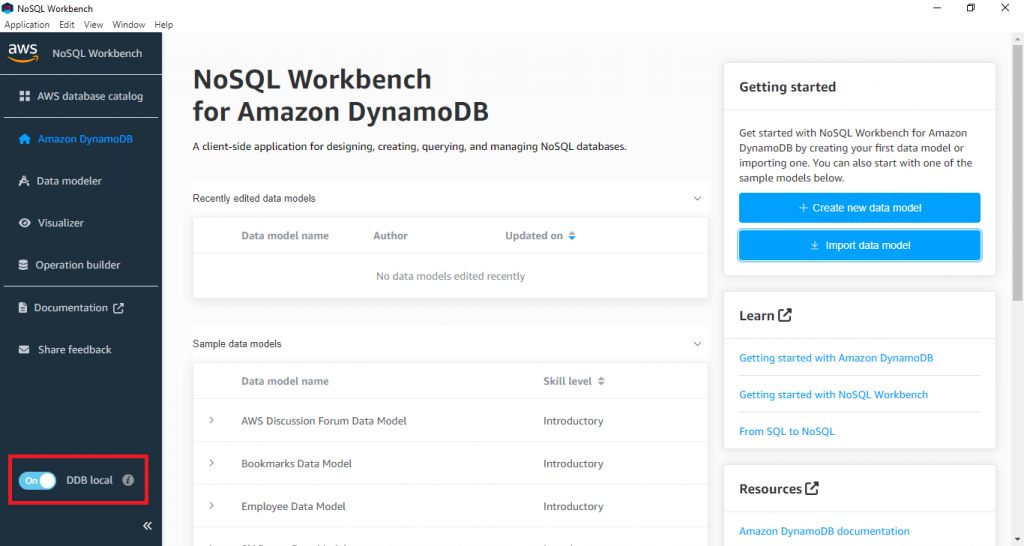Click the Visualizer eye icon

click(25, 223)
